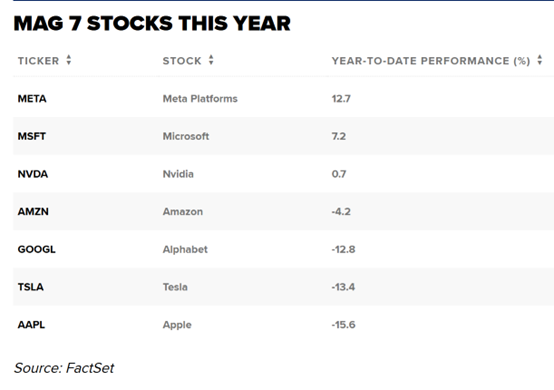
Task: Click the Alphabet stock name
Action: click(185, 249)
